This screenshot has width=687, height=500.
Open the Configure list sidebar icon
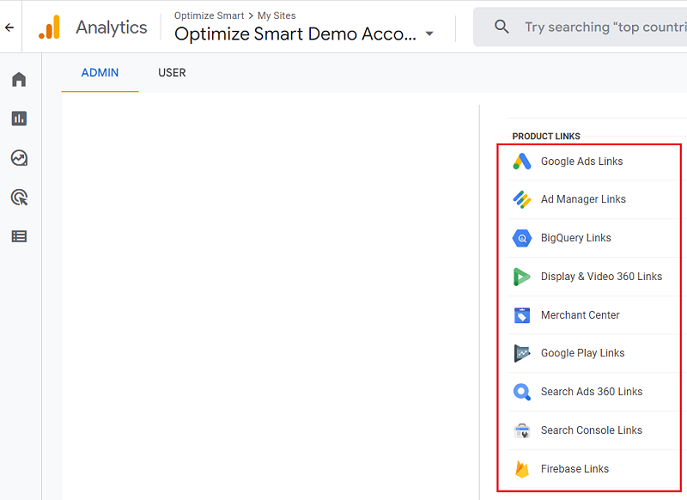click(19, 236)
